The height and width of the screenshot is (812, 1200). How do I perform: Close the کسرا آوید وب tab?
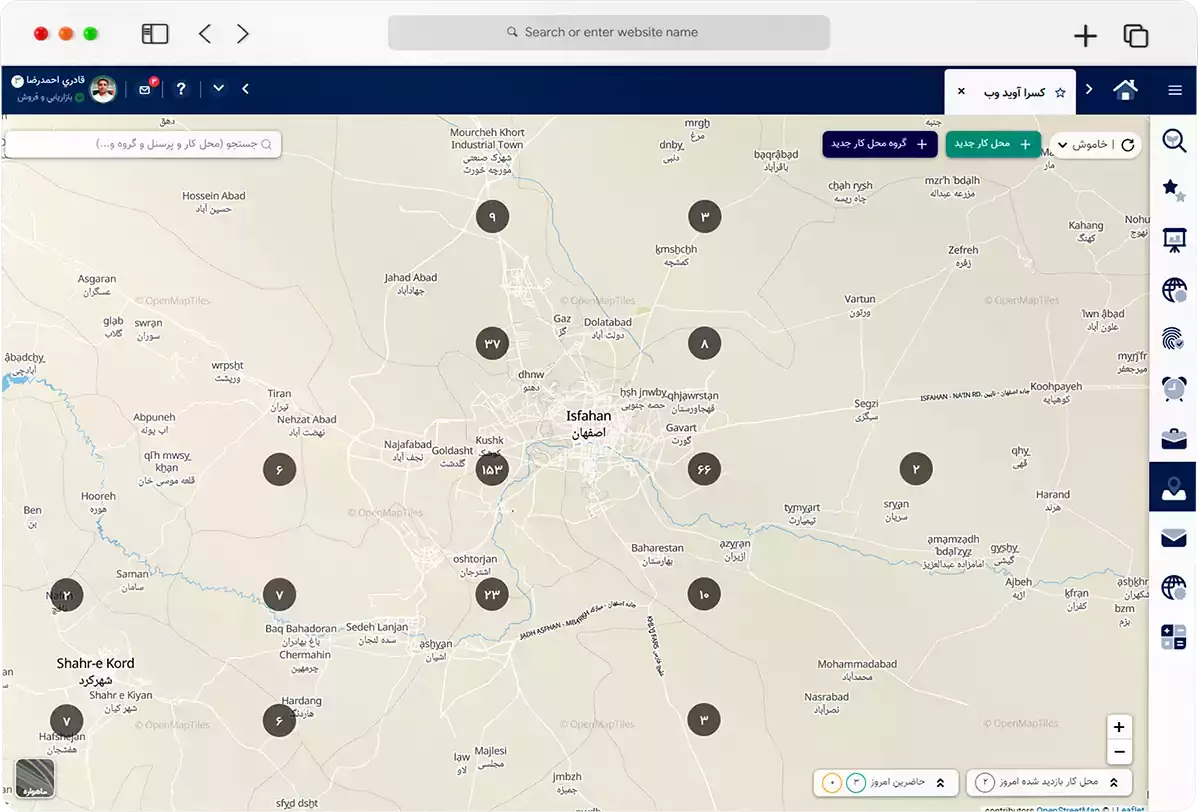[x=961, y=91]
